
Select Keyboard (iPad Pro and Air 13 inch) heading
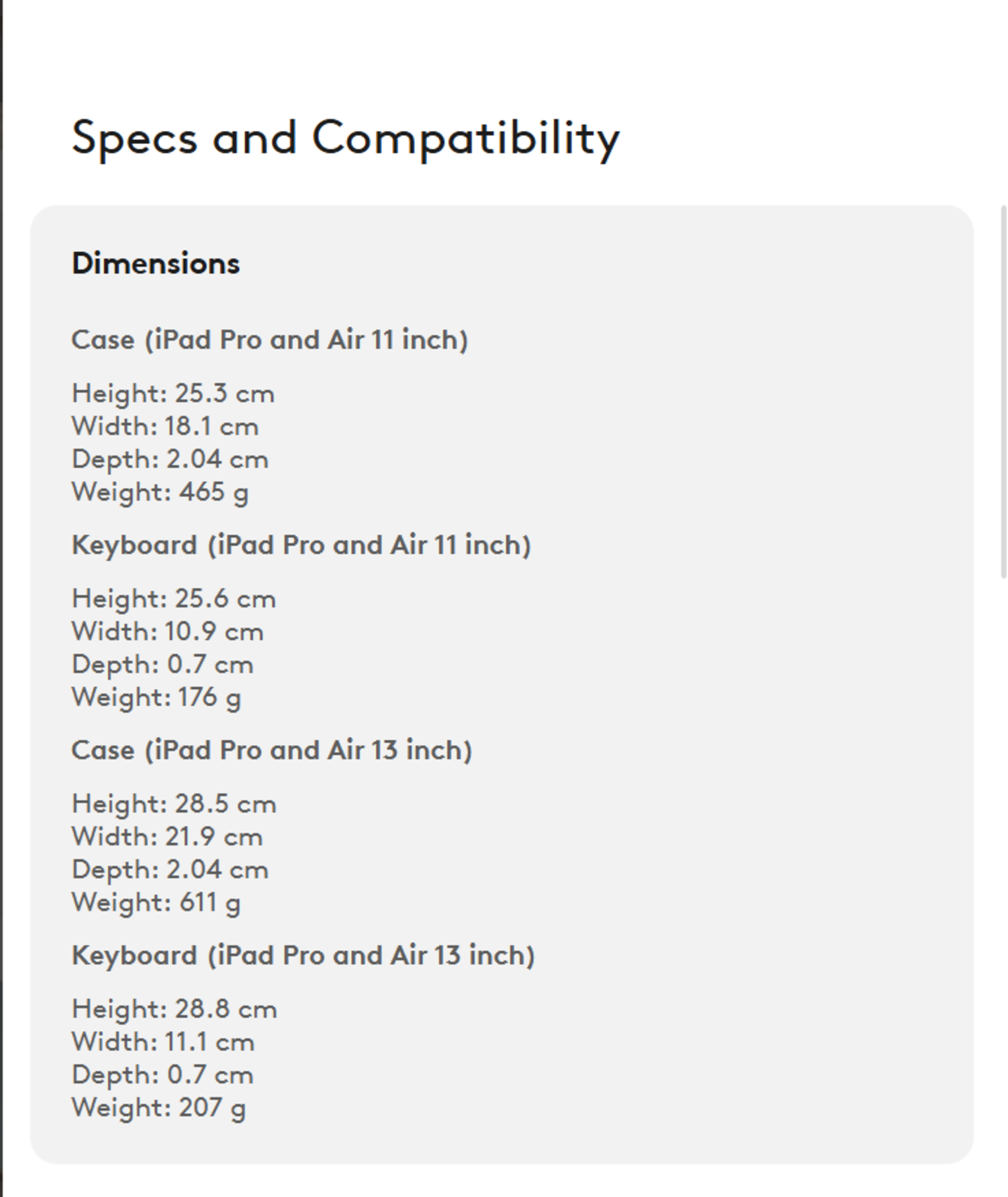[x=303, y=955]
